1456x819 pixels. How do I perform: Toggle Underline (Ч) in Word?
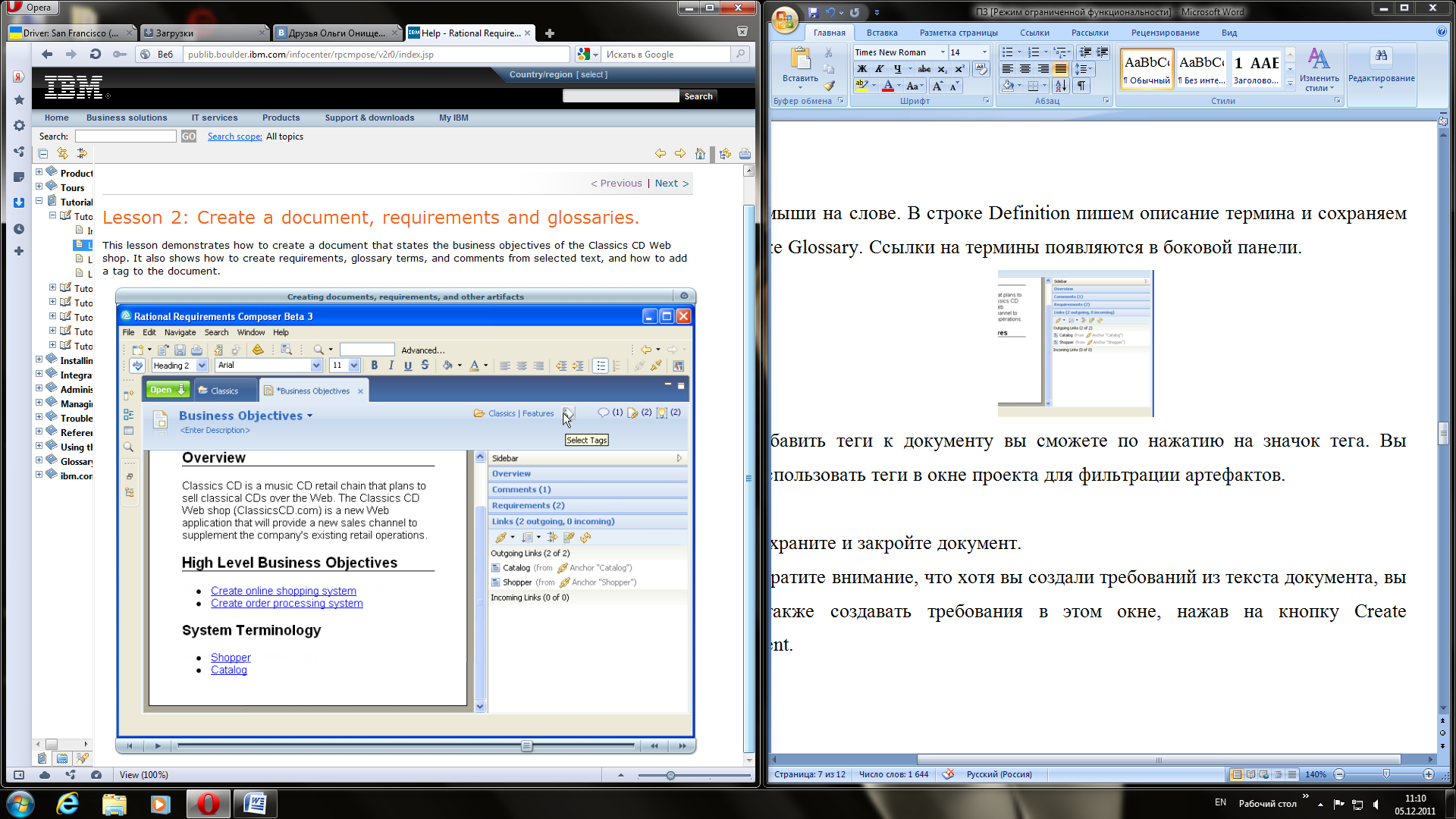897,69
